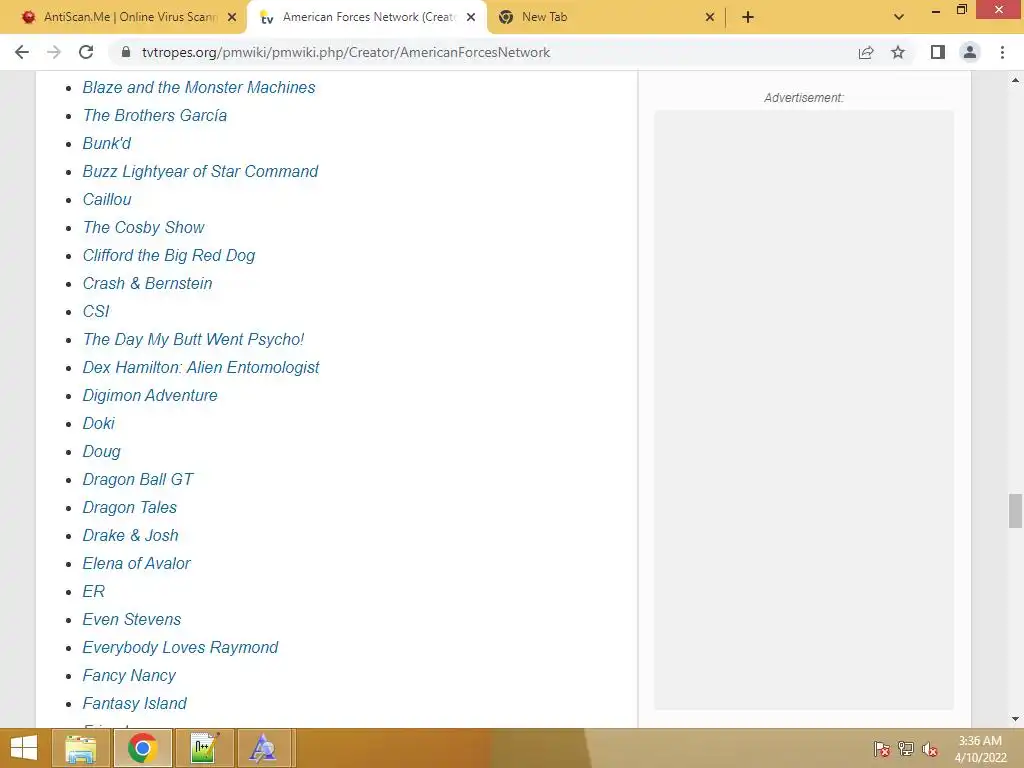Image resolution: width=1024 pixels, height=768 pixels.
Task: Open Dragon Tales link
Action: click(129, 508)
